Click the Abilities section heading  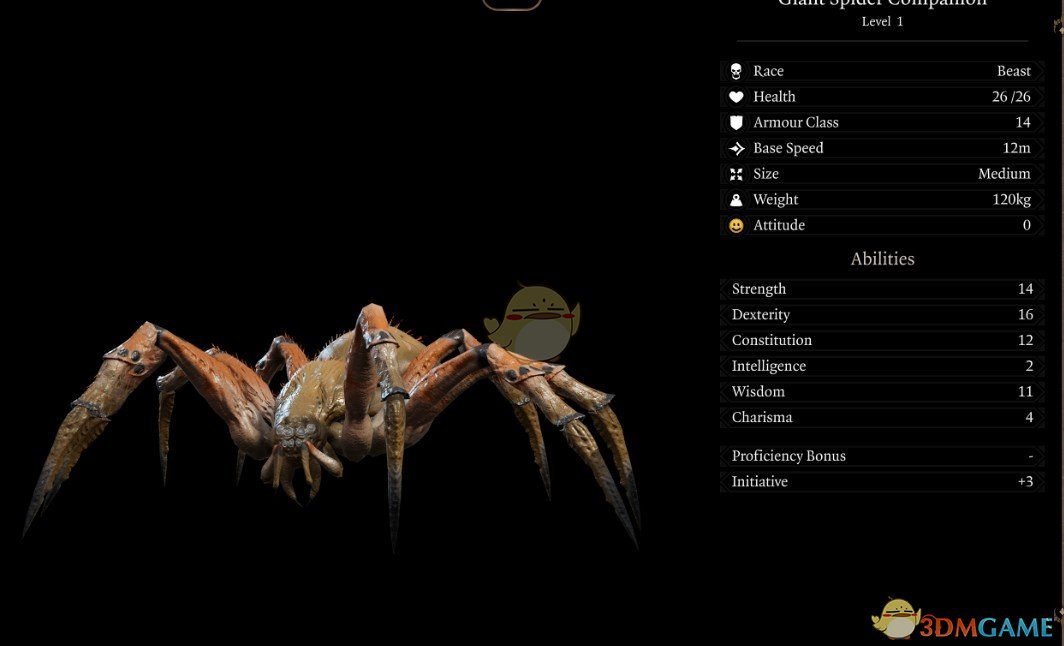tap(883, 259)
